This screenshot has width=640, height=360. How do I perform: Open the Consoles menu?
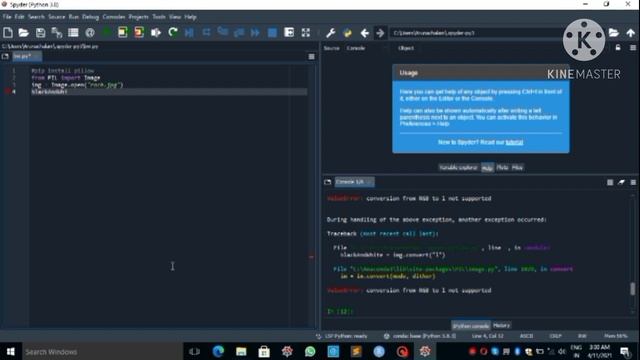(113, 17)
